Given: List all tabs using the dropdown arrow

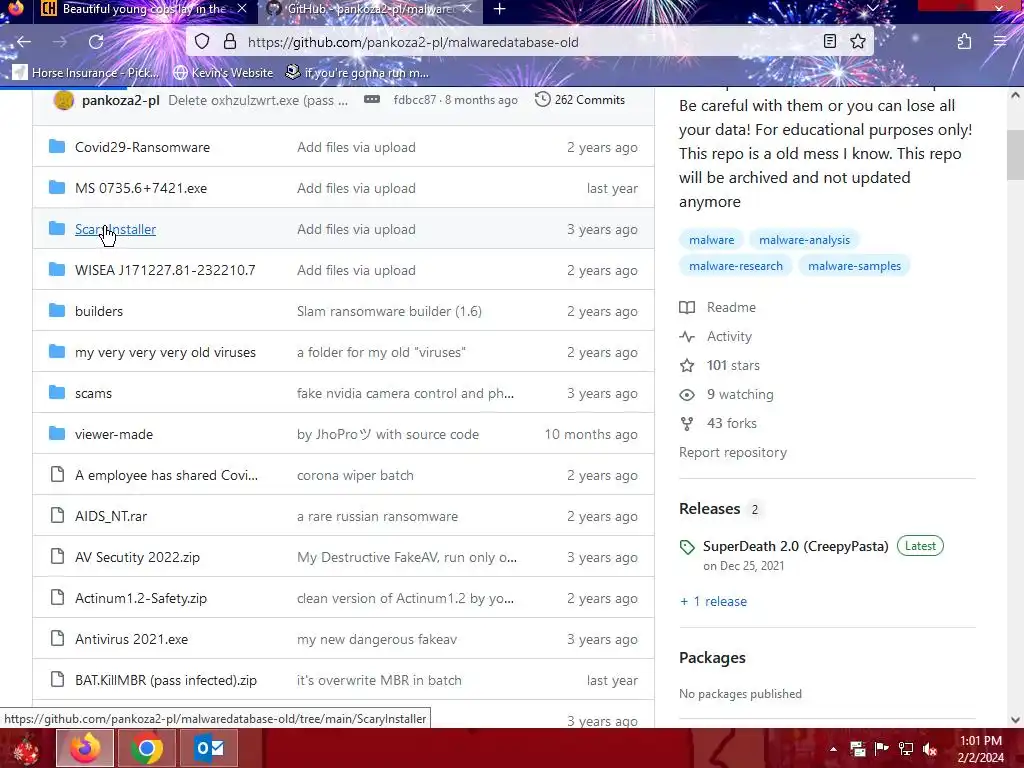Looking at the screenshot, I should pos(872,9).
